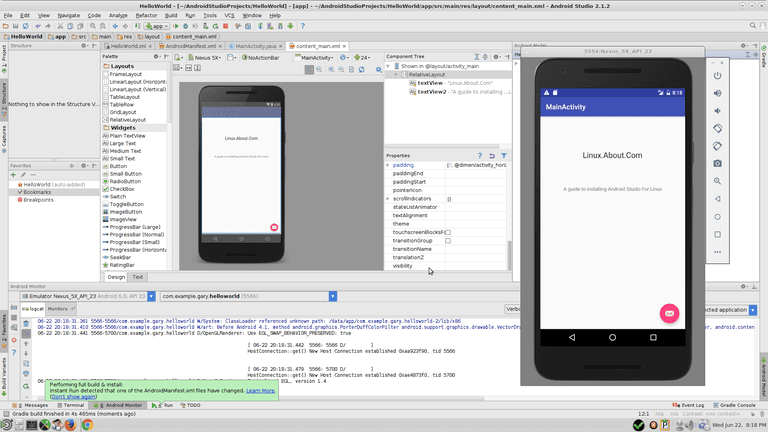Open the Build menu
Viewport: 768px width, 432px height.
point(171,15)
